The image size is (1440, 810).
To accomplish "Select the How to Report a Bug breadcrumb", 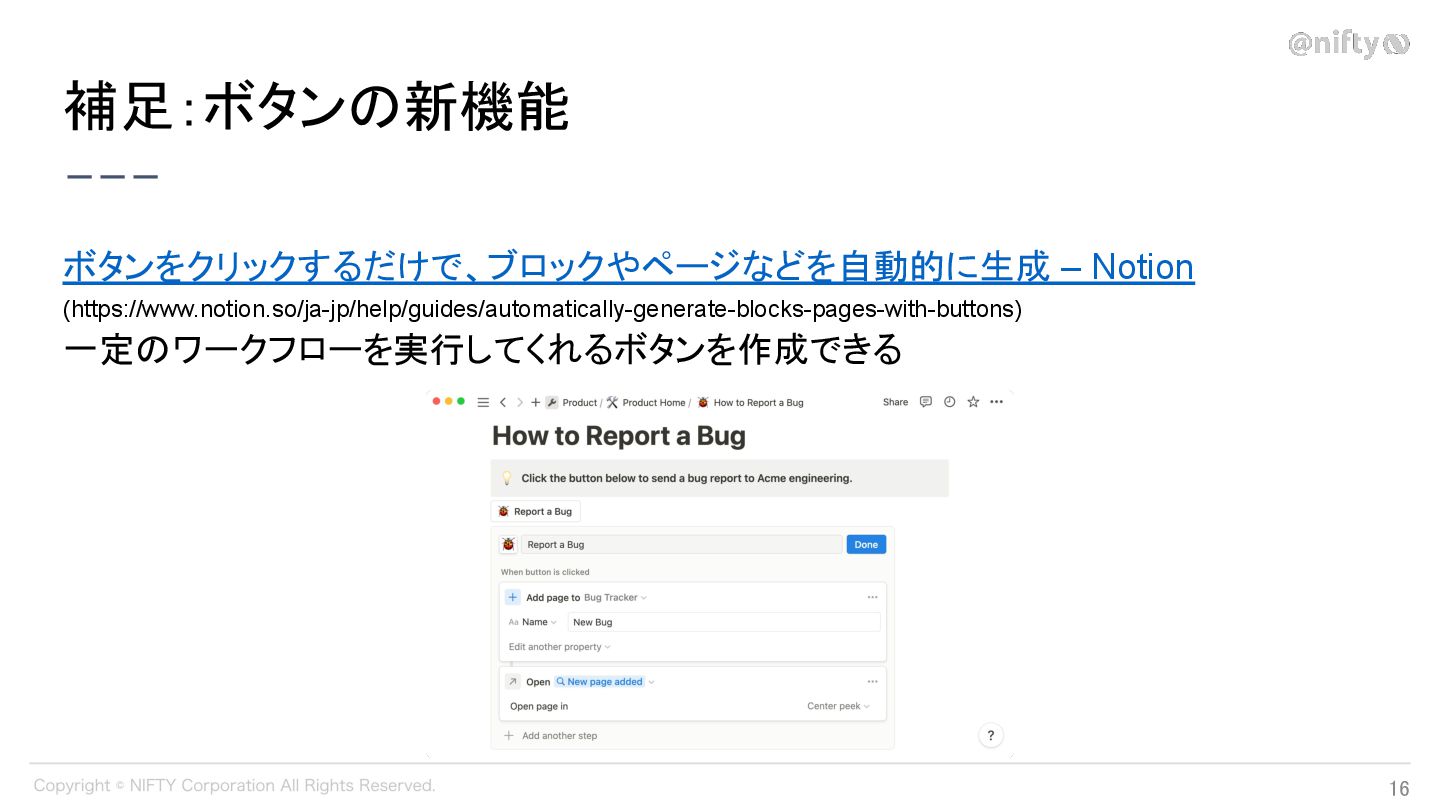I will coord(750,402).
